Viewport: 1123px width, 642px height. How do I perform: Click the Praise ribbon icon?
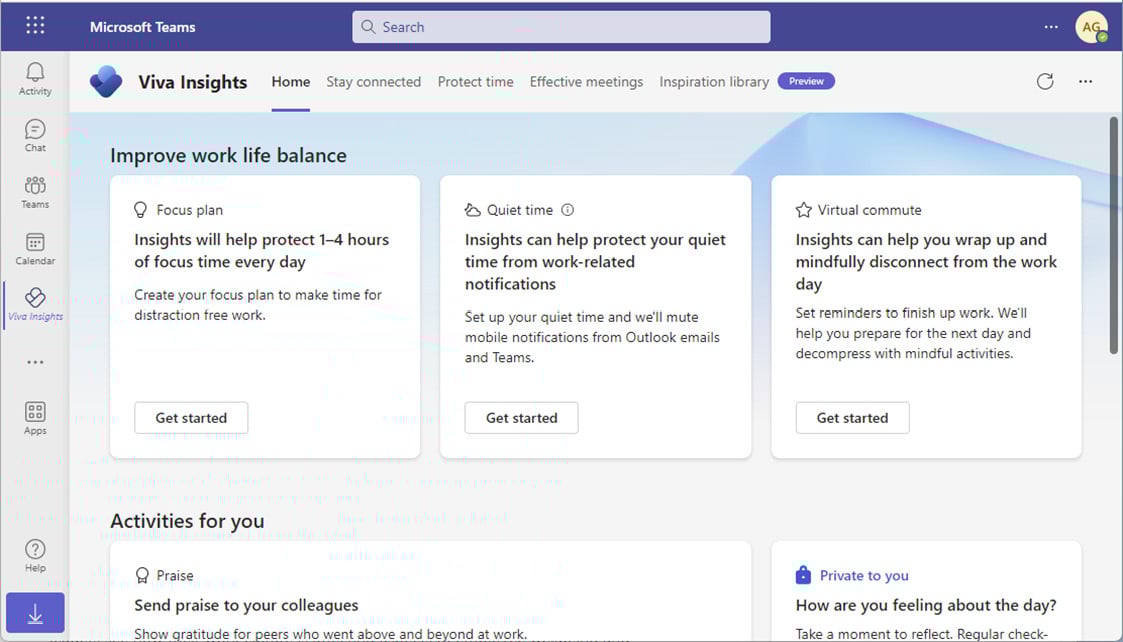[142, 575]
